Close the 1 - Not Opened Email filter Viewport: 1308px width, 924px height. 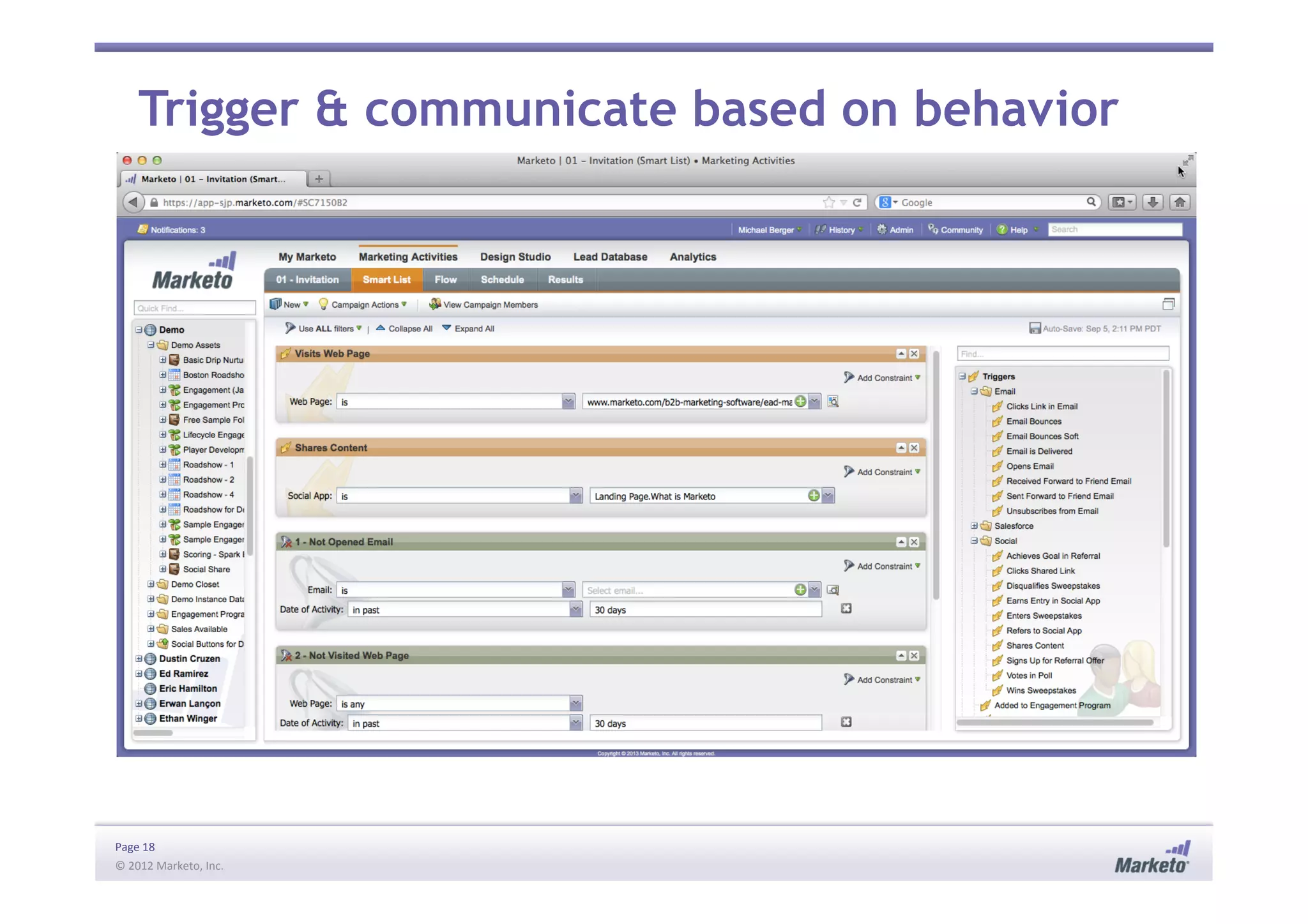tap(914, 542)
